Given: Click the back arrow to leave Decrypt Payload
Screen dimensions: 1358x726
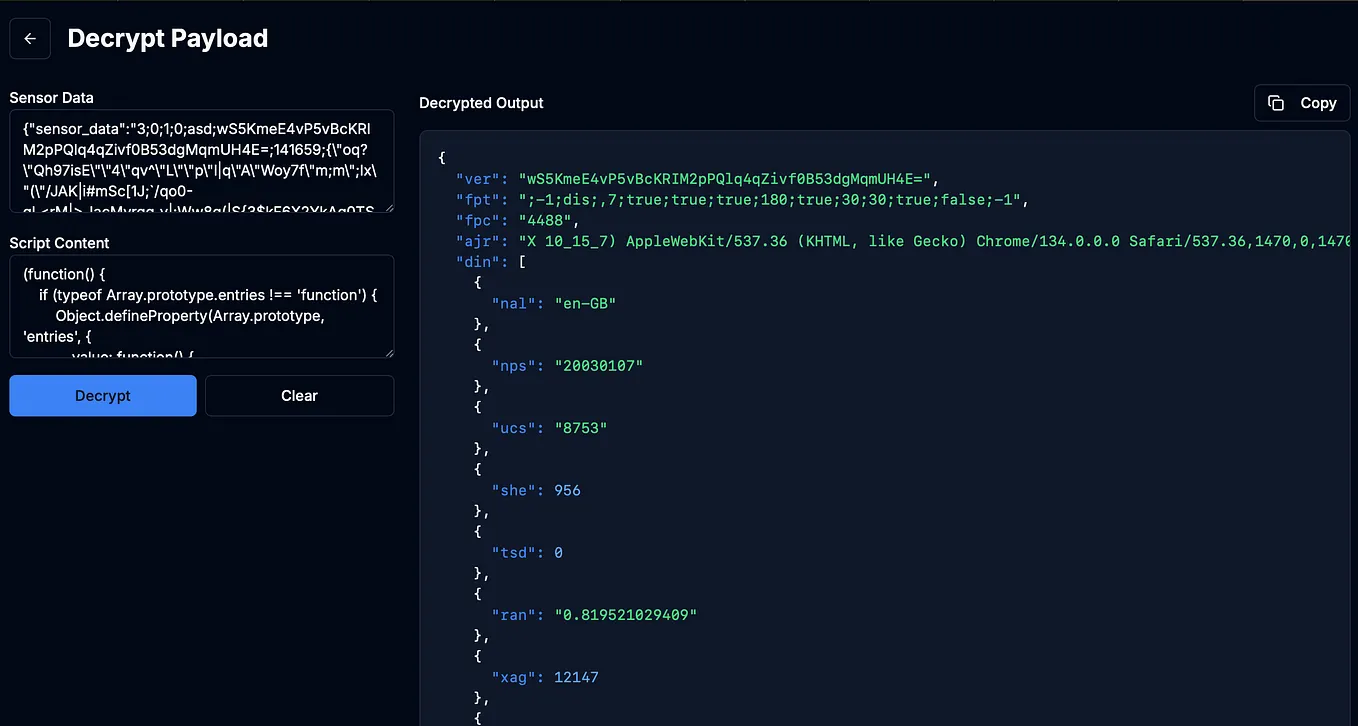Looking at the screenshot, I should [29, 37].
